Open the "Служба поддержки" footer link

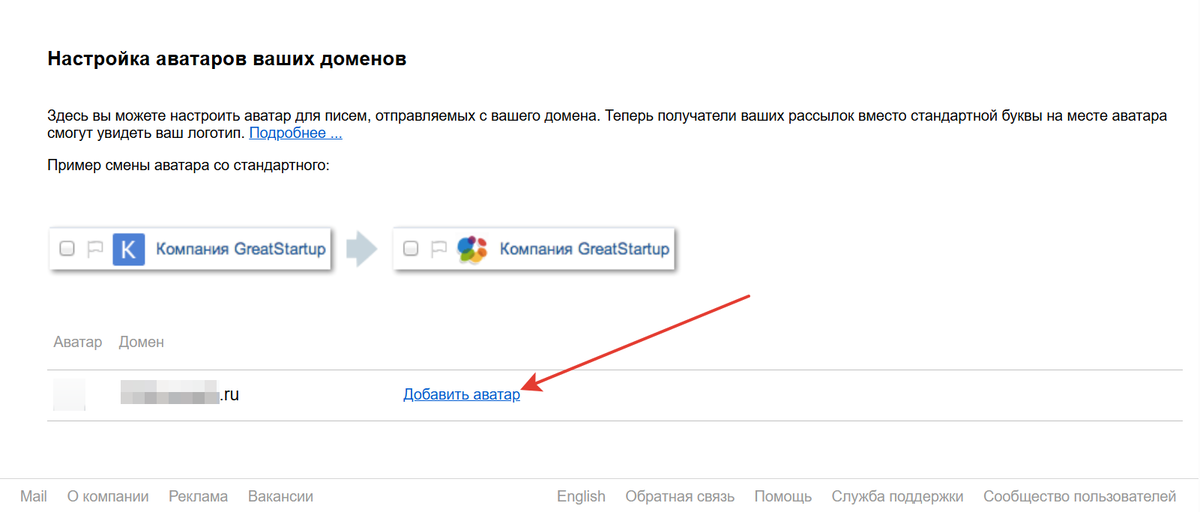click(897, 496)
